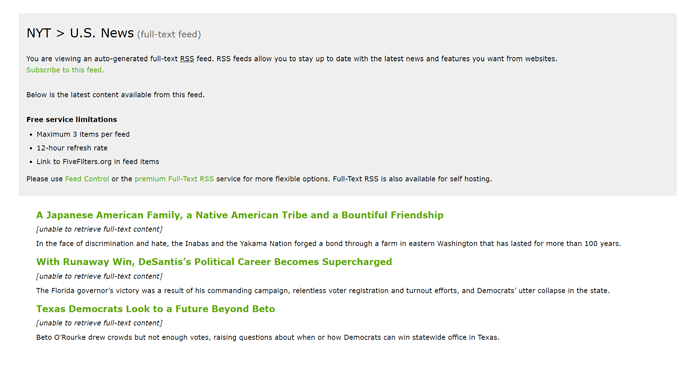Click the RSS abbreviation in the description
This screenshot has width=690, height=376.
tap(187, 59)
